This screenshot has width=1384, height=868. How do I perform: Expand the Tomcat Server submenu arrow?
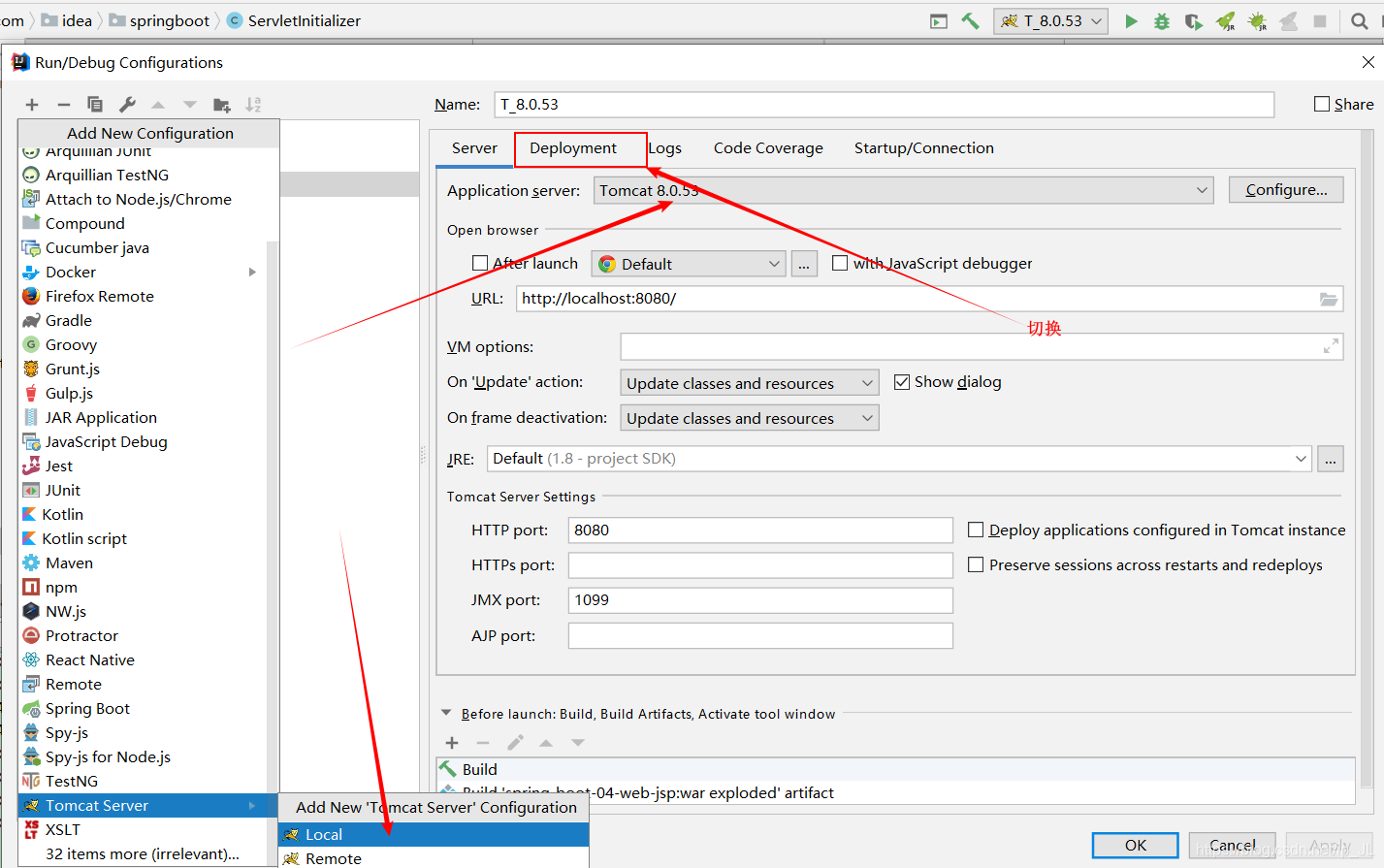coord(252,806)
